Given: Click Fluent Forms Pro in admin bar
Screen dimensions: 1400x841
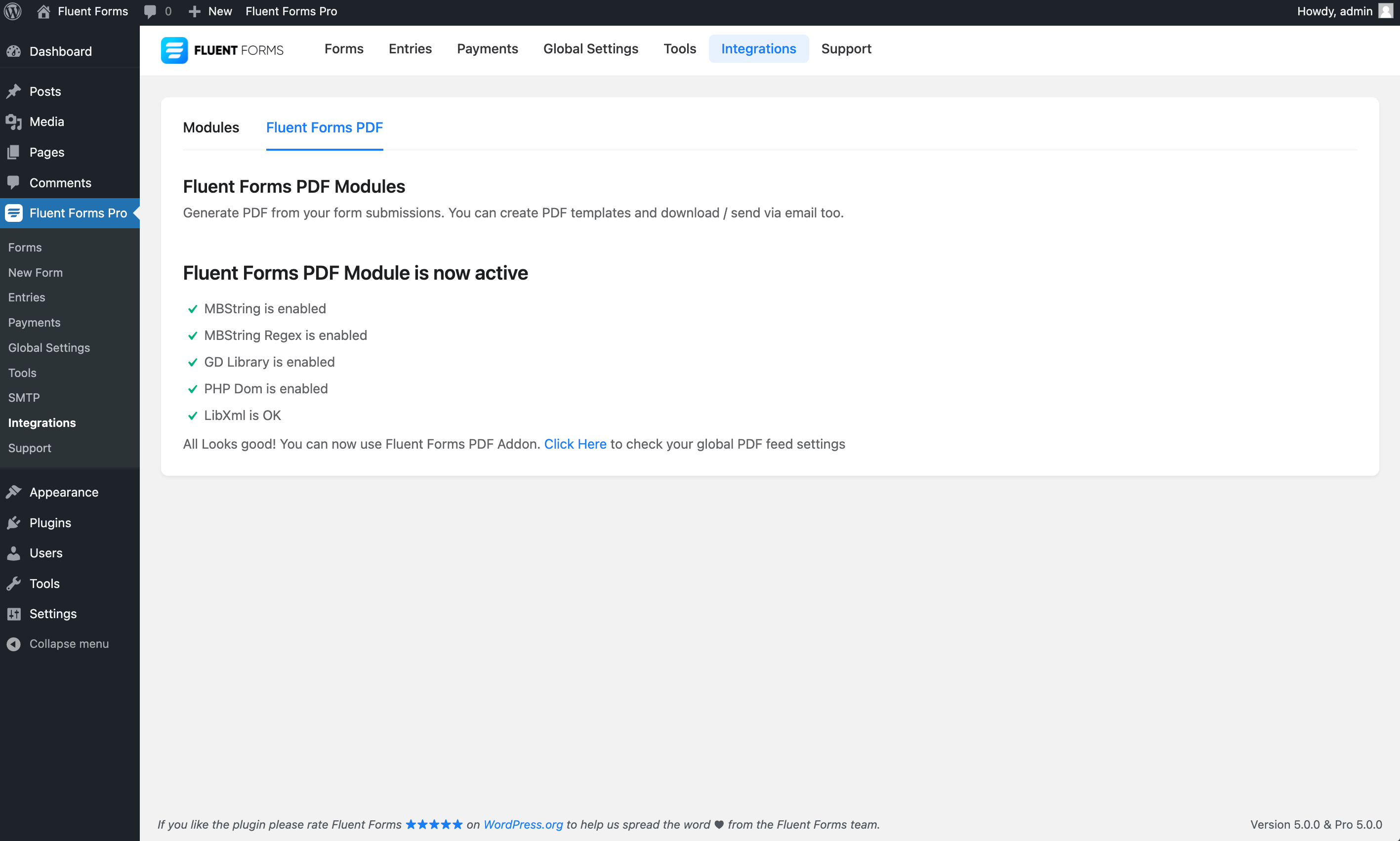Looking at the screenshot, I should [291, 11].
